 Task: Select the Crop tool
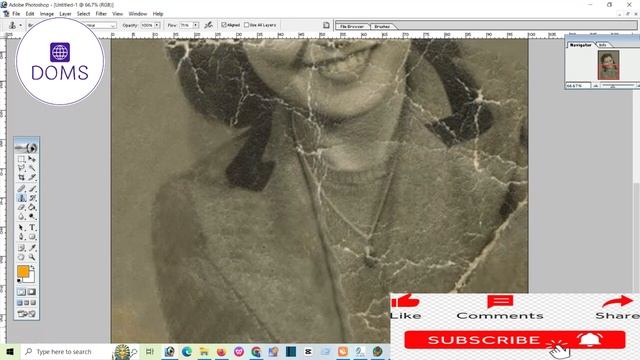[21, 178]
